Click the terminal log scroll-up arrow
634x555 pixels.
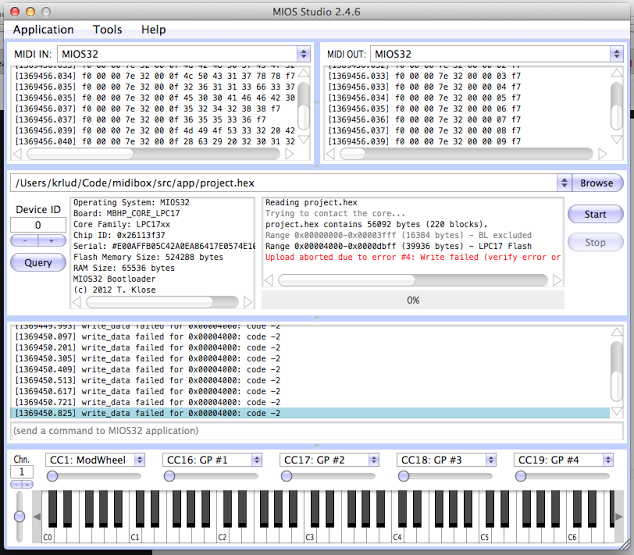(617, 332)
